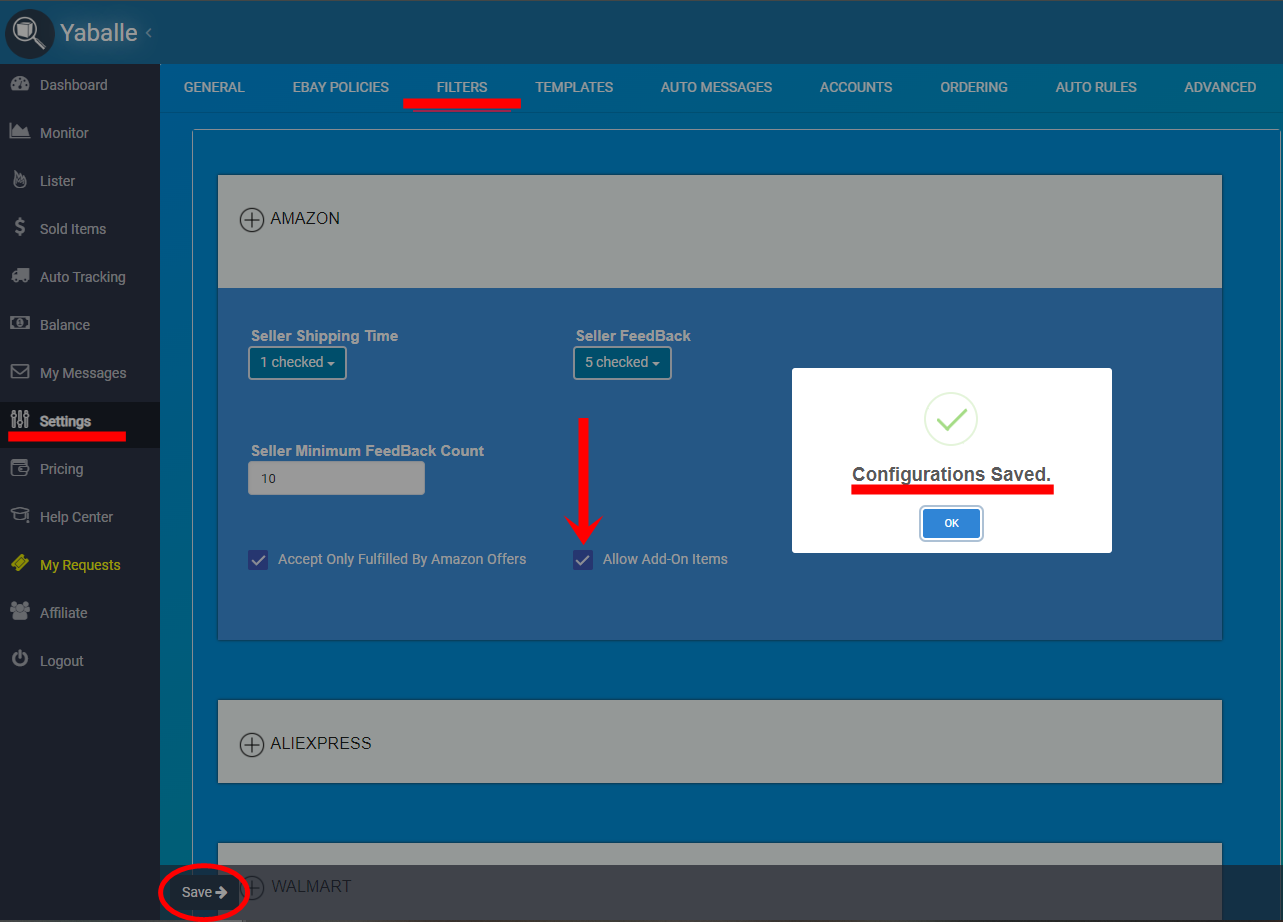Open the Seller Shipping Time dropdown
Image resolution: width=1283 pixels, height=922 pixels.
297,363
